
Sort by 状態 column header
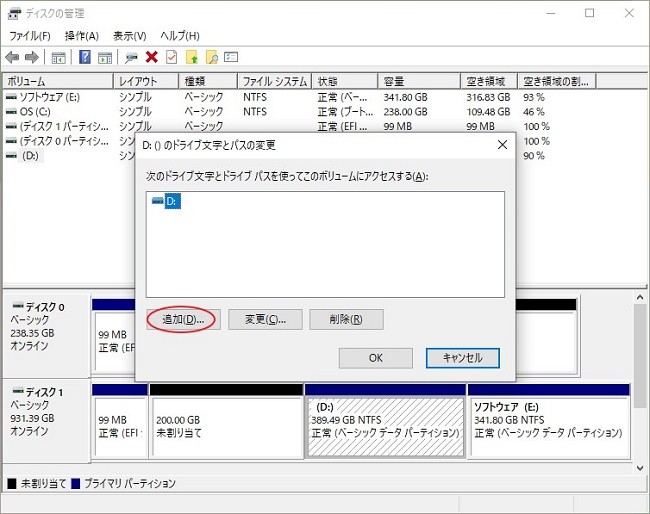pos(345,81)
